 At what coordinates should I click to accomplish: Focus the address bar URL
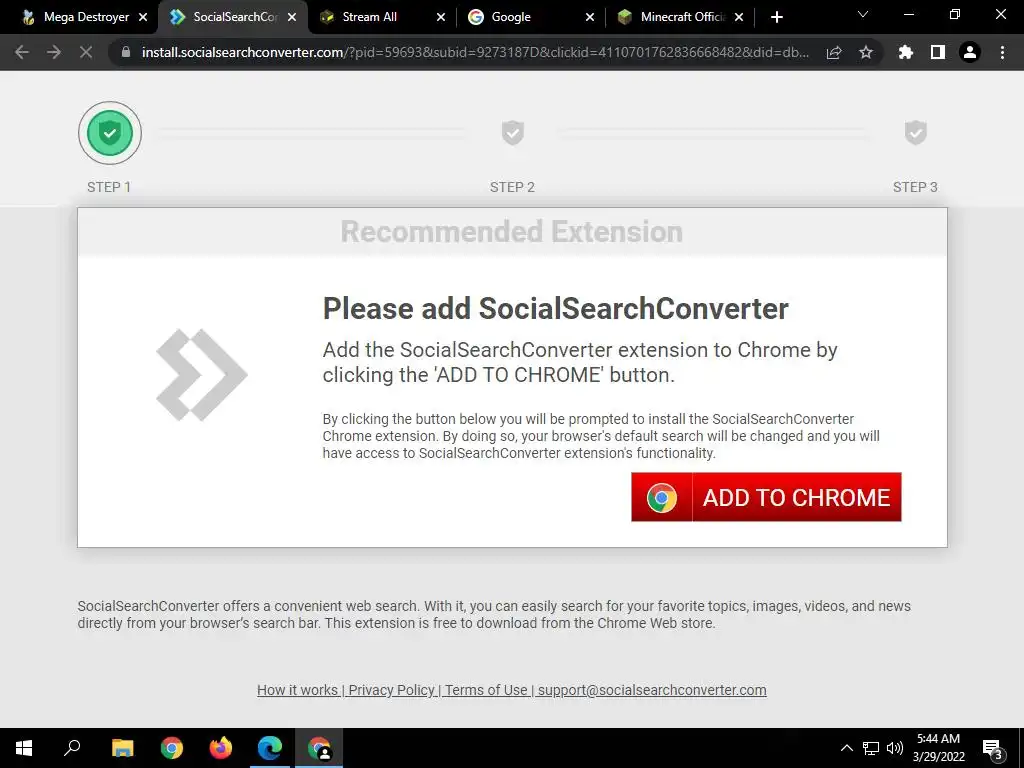tap(475, 52)
